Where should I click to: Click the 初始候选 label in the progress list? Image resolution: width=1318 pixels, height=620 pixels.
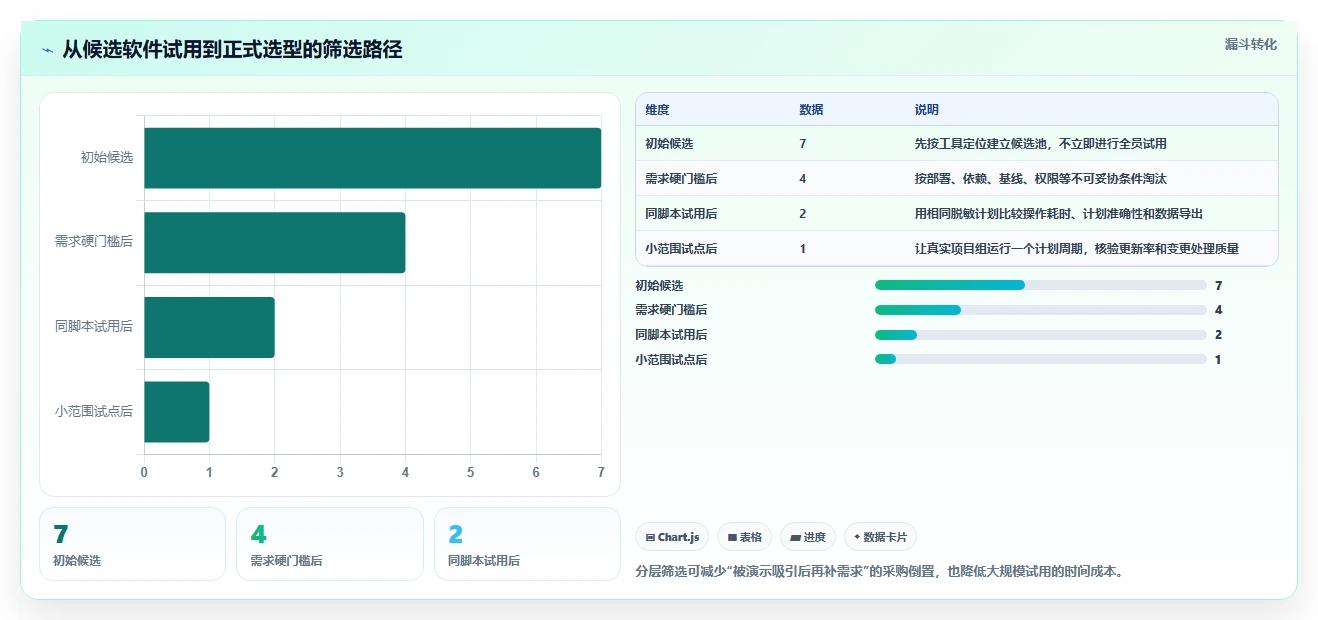coord(659,285)
